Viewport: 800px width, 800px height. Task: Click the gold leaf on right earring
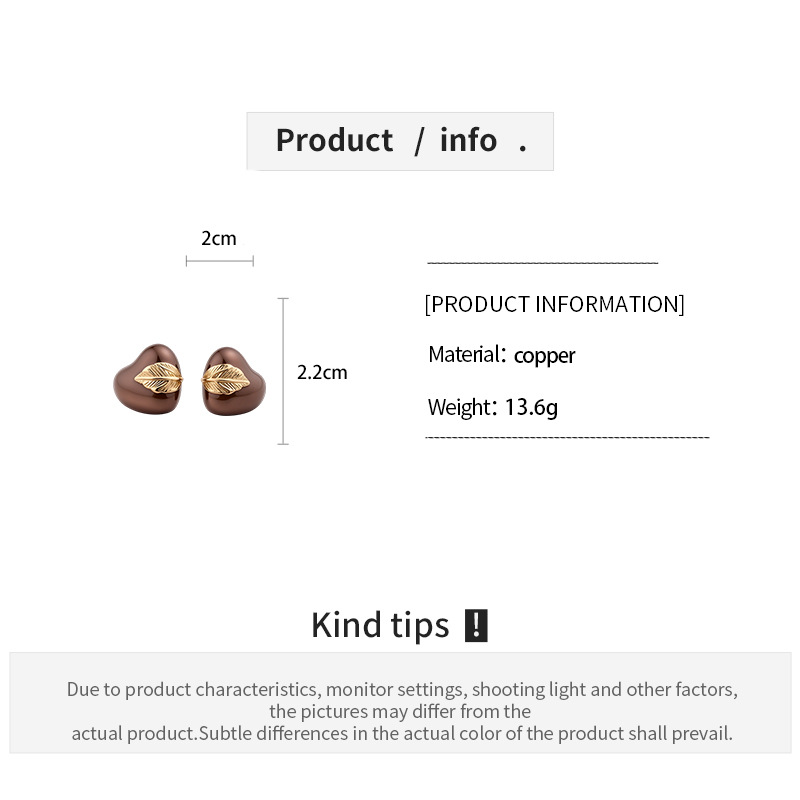[x=226, y=380]
